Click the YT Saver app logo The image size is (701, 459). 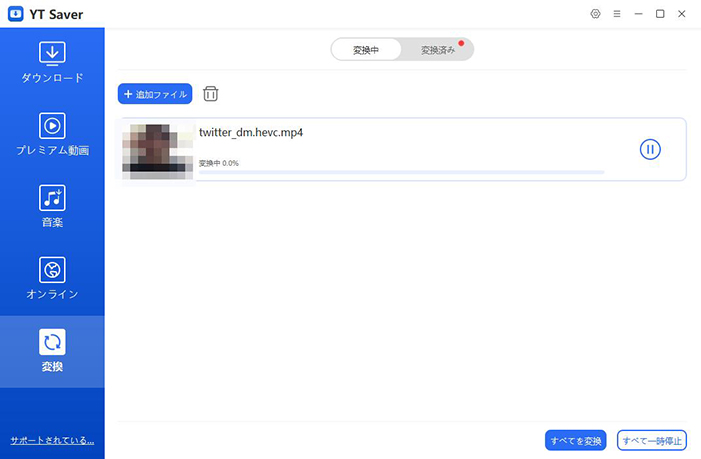point(16,14)
